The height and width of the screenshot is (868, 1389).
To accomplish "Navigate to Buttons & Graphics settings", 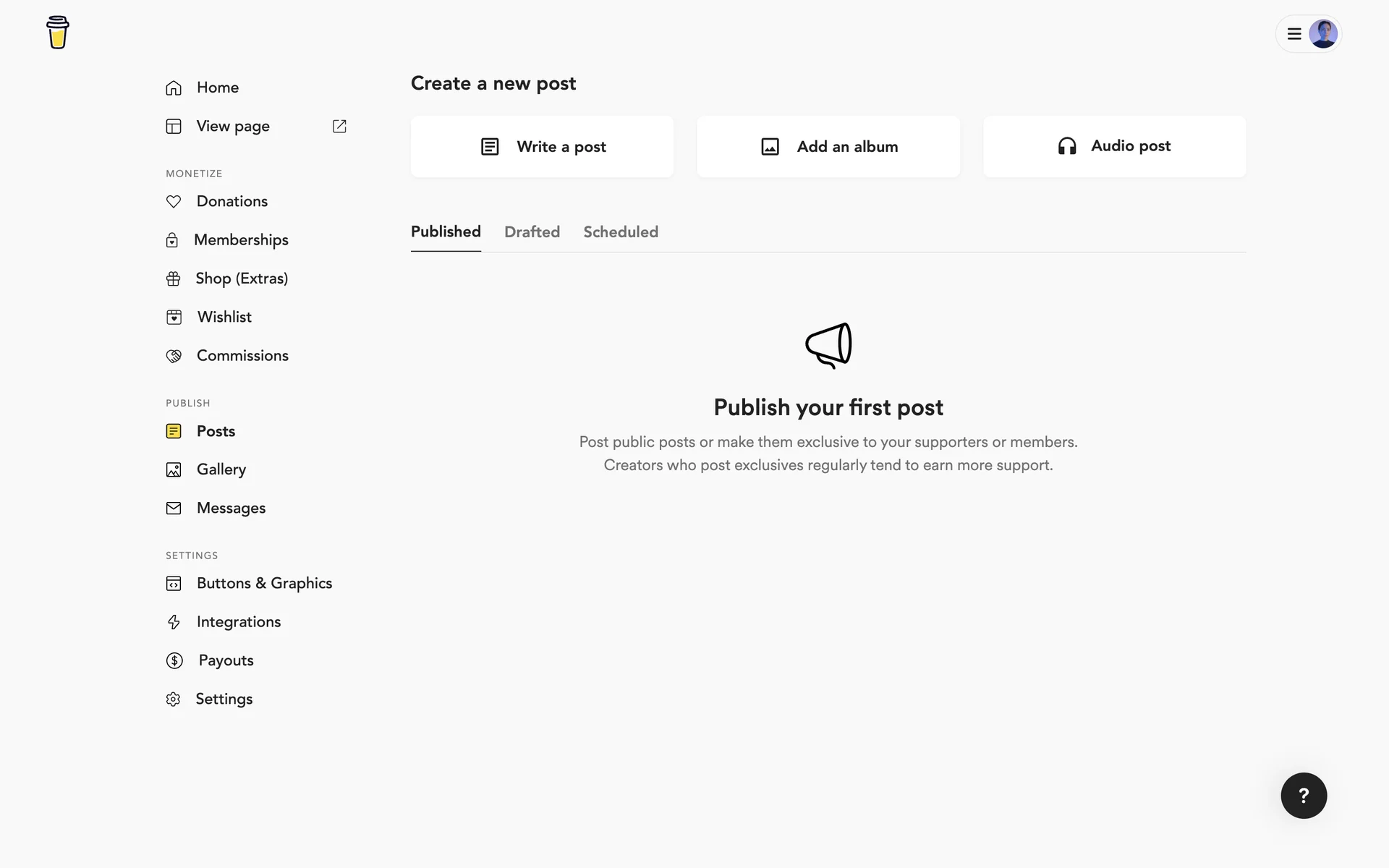I will pos(264,584).
